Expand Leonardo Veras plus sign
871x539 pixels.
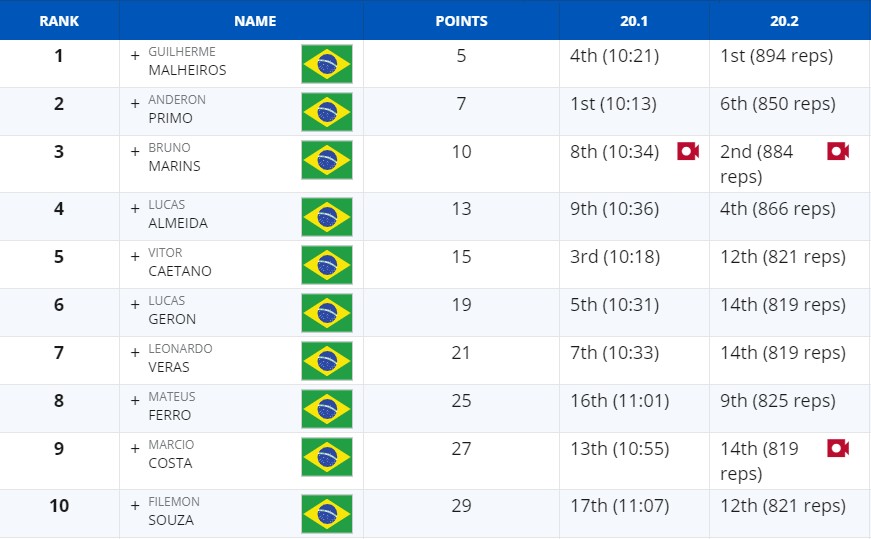(x=135, y=352)
